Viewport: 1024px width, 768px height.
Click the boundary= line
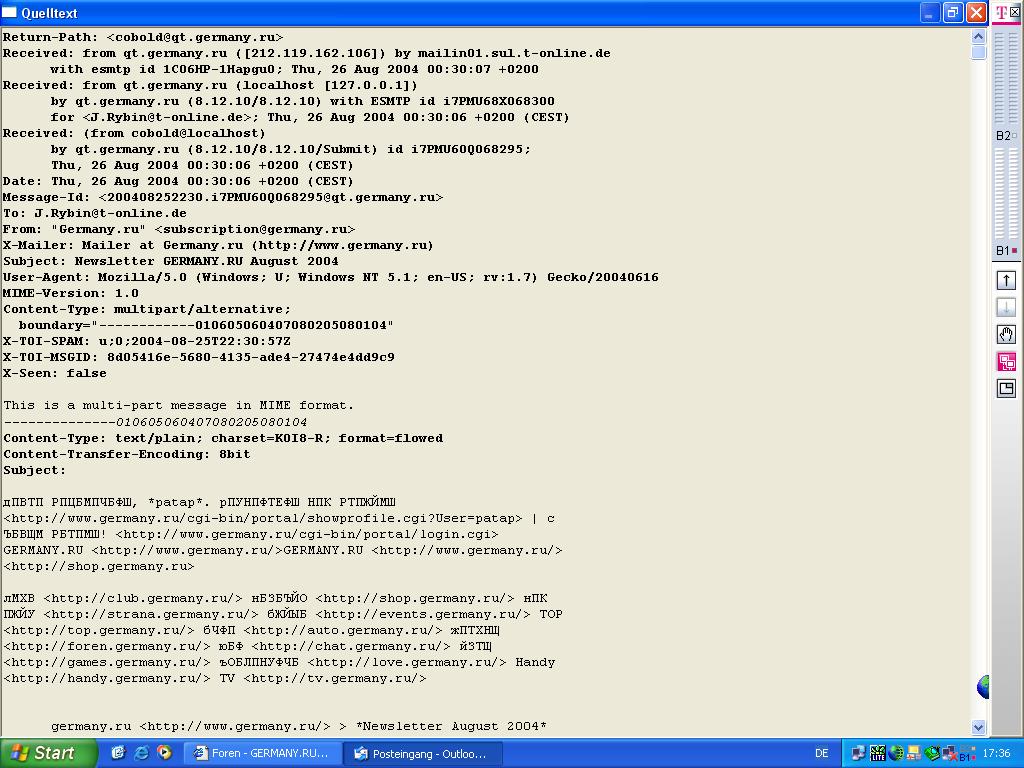[x=206, y=325]
